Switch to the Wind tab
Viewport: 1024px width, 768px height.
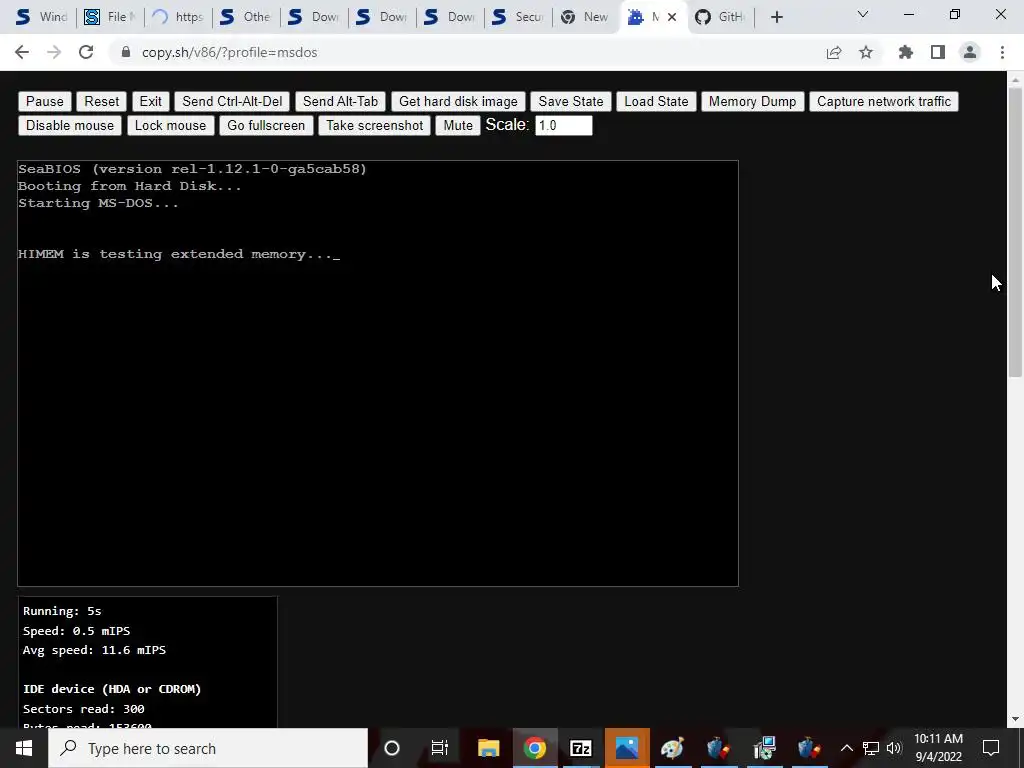42,17
